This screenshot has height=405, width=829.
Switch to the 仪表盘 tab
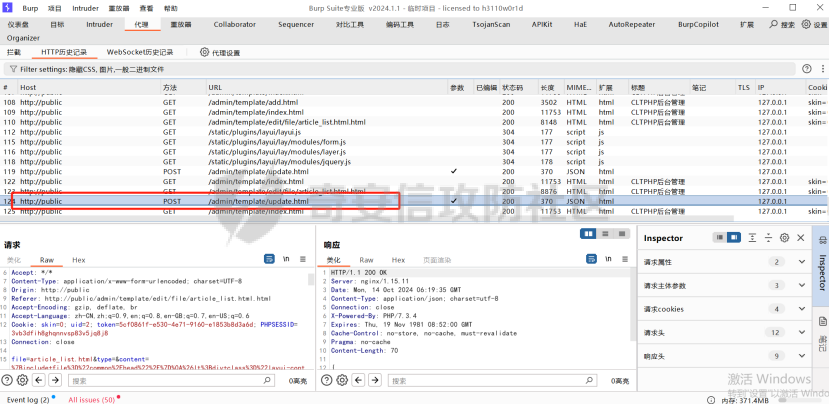point(18,24)
